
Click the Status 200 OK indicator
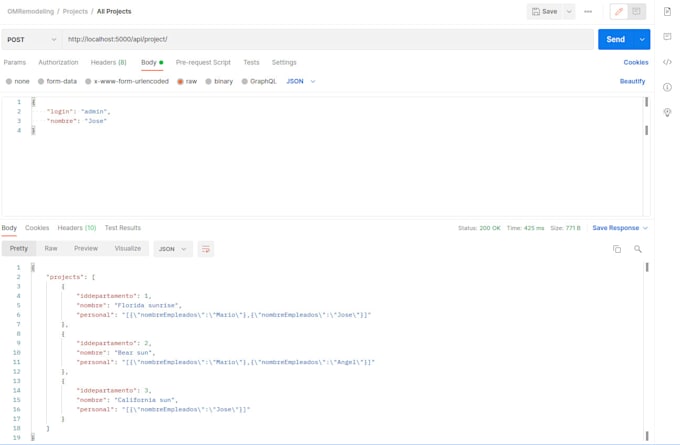479,228
